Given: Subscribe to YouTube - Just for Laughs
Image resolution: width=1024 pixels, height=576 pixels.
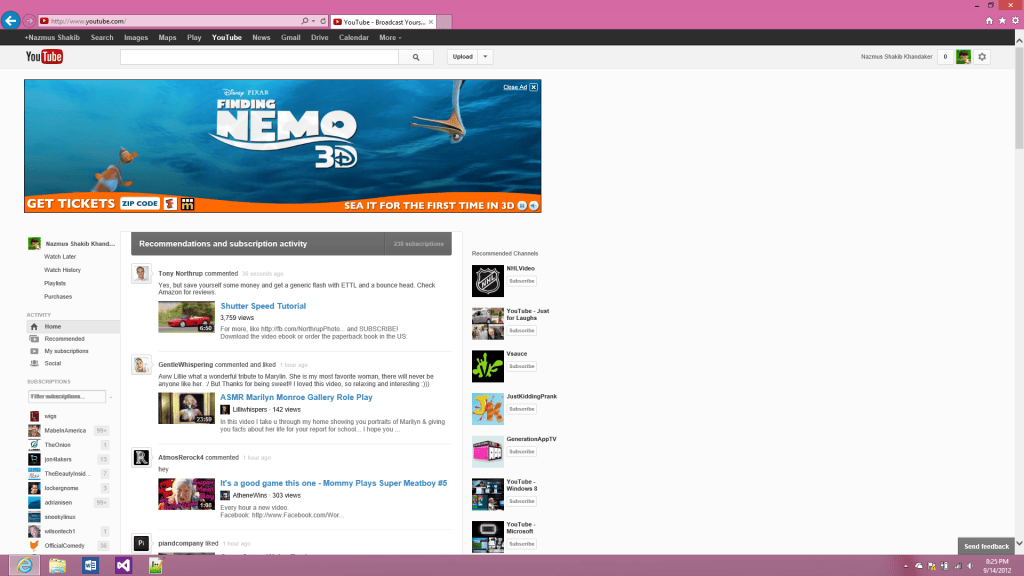Looking at the screenshot, I should (x=522, y=330).
